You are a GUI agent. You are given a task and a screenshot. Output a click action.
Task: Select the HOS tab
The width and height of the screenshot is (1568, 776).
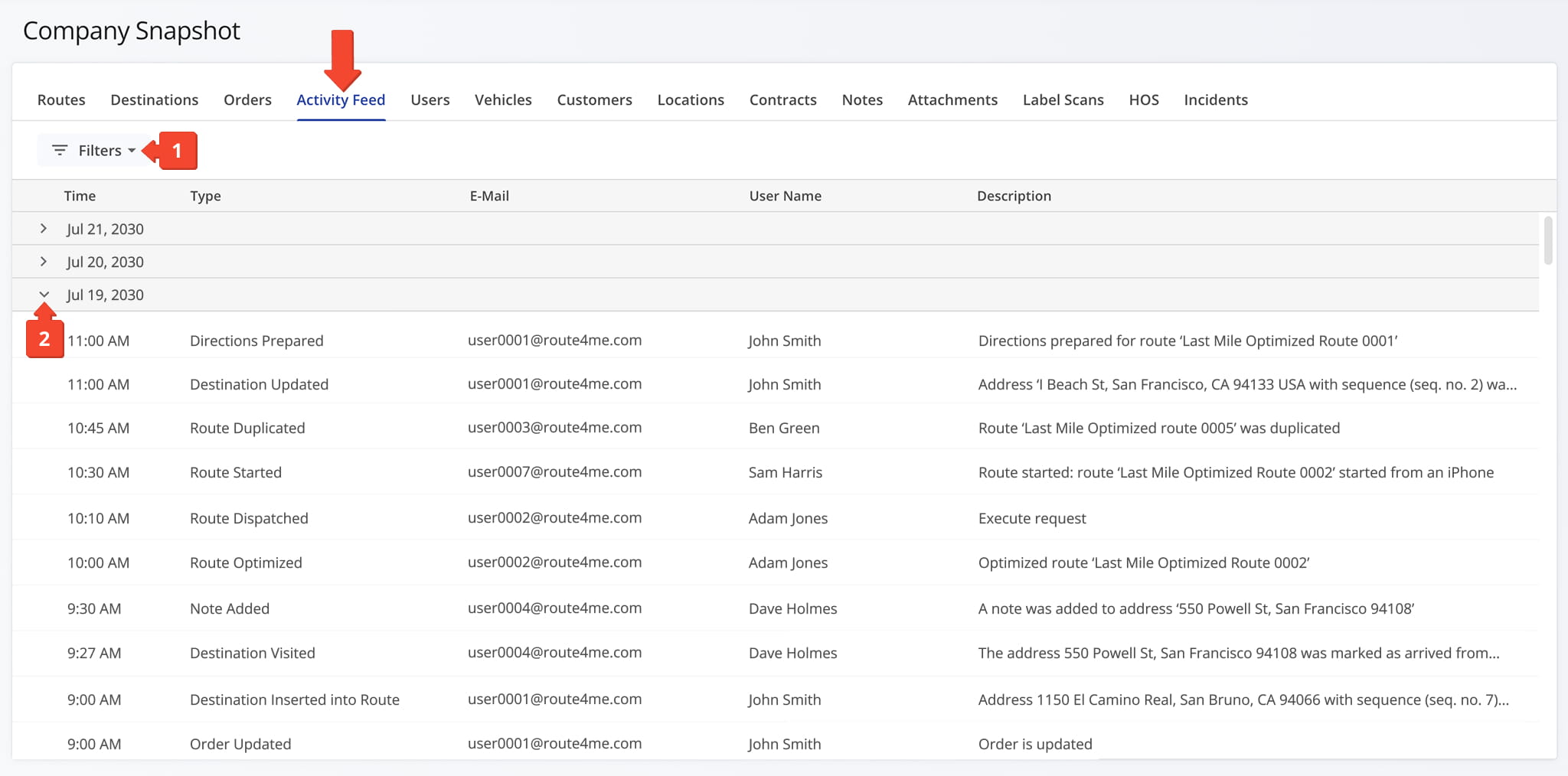pyautogui.click(x=1144, y=99)
